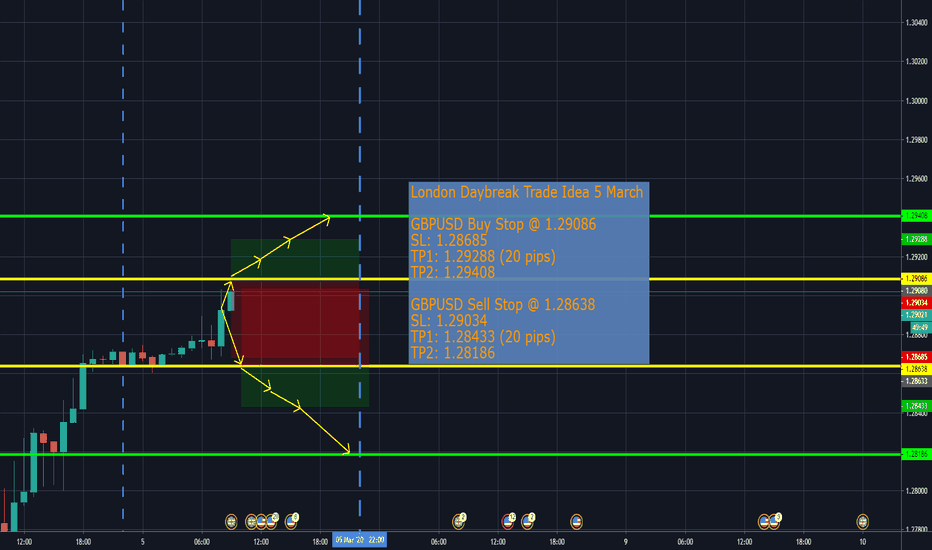Viewport: 932px width, 550px height.
Task: Click the red 1.29034 price label
Action: tap(916, 302)
